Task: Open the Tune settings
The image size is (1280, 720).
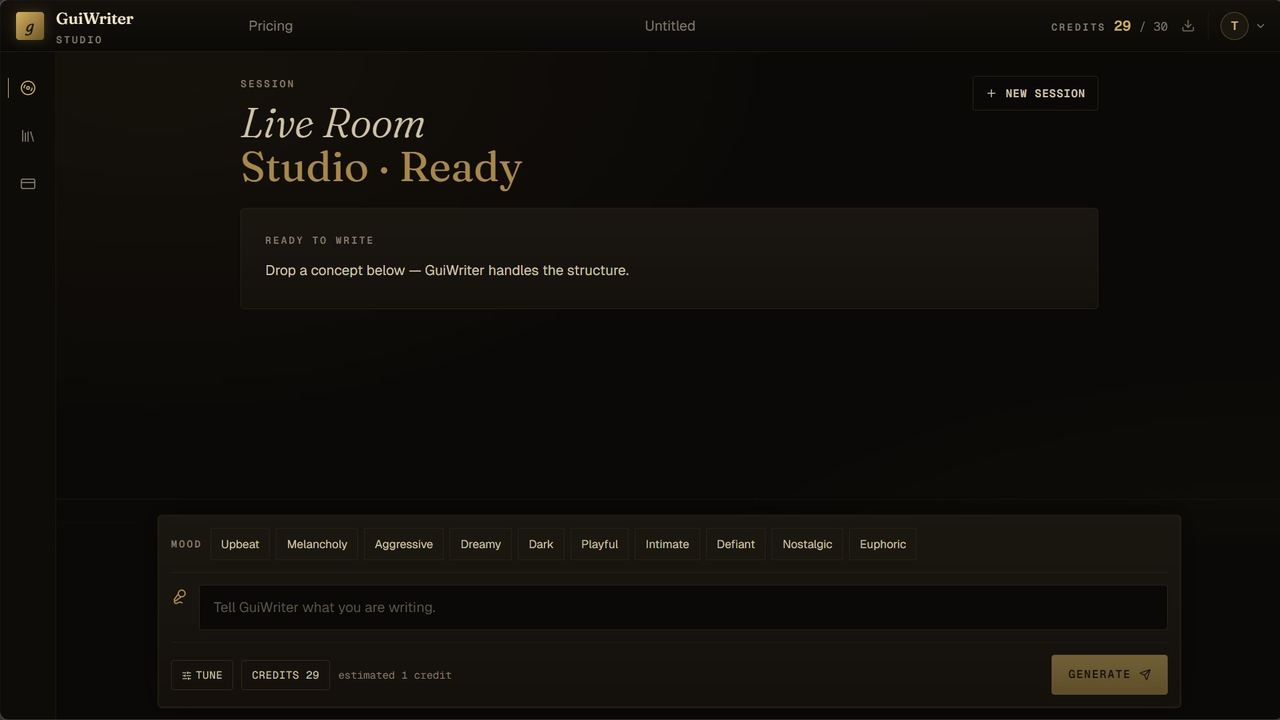Action: coord(202,675)
